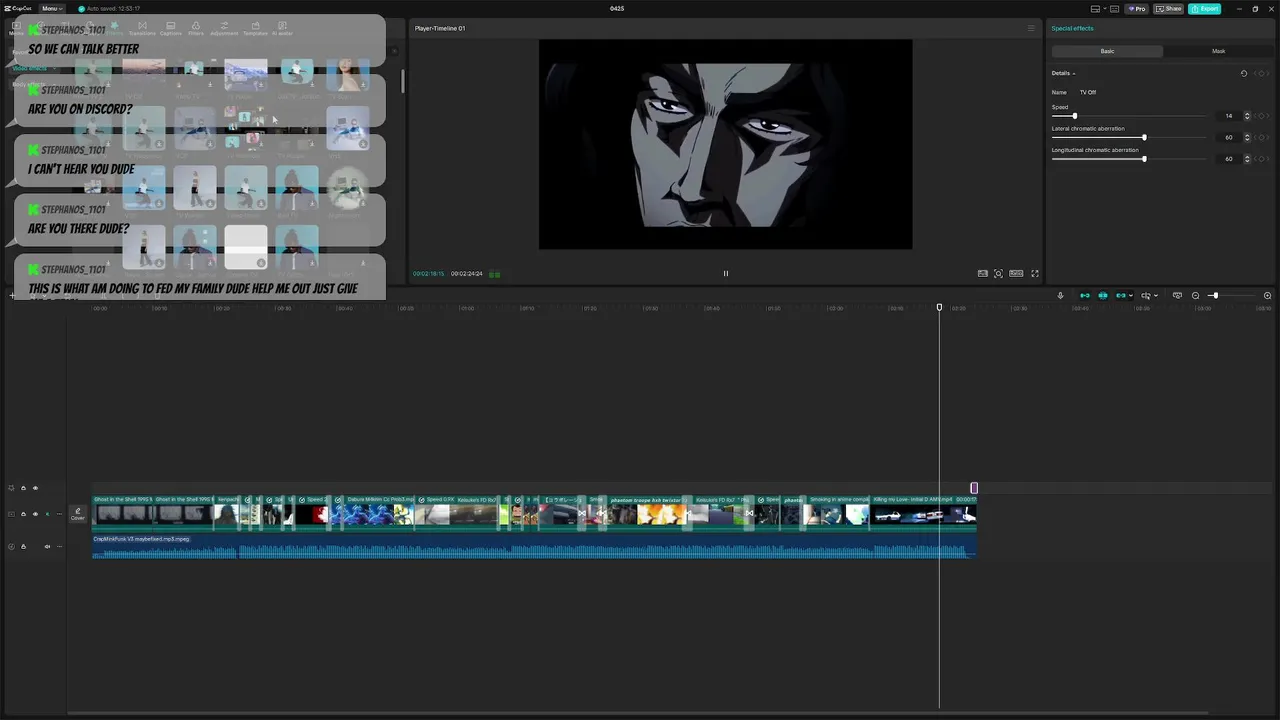Screen dimensions: 1280x720
Task: Open the Captions tab in top toolbar
Action: pos(171,28)
